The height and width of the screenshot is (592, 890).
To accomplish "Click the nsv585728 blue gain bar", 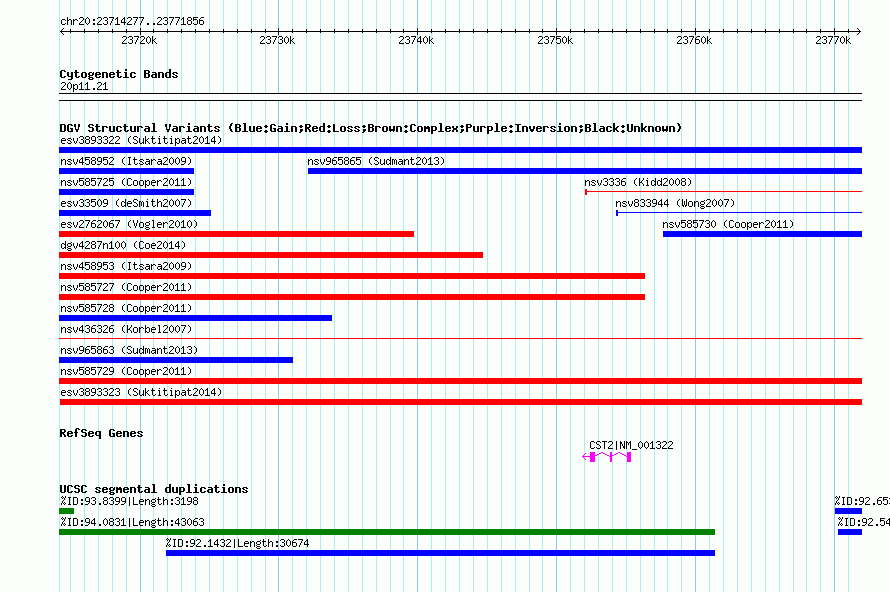I will point(195,318).
